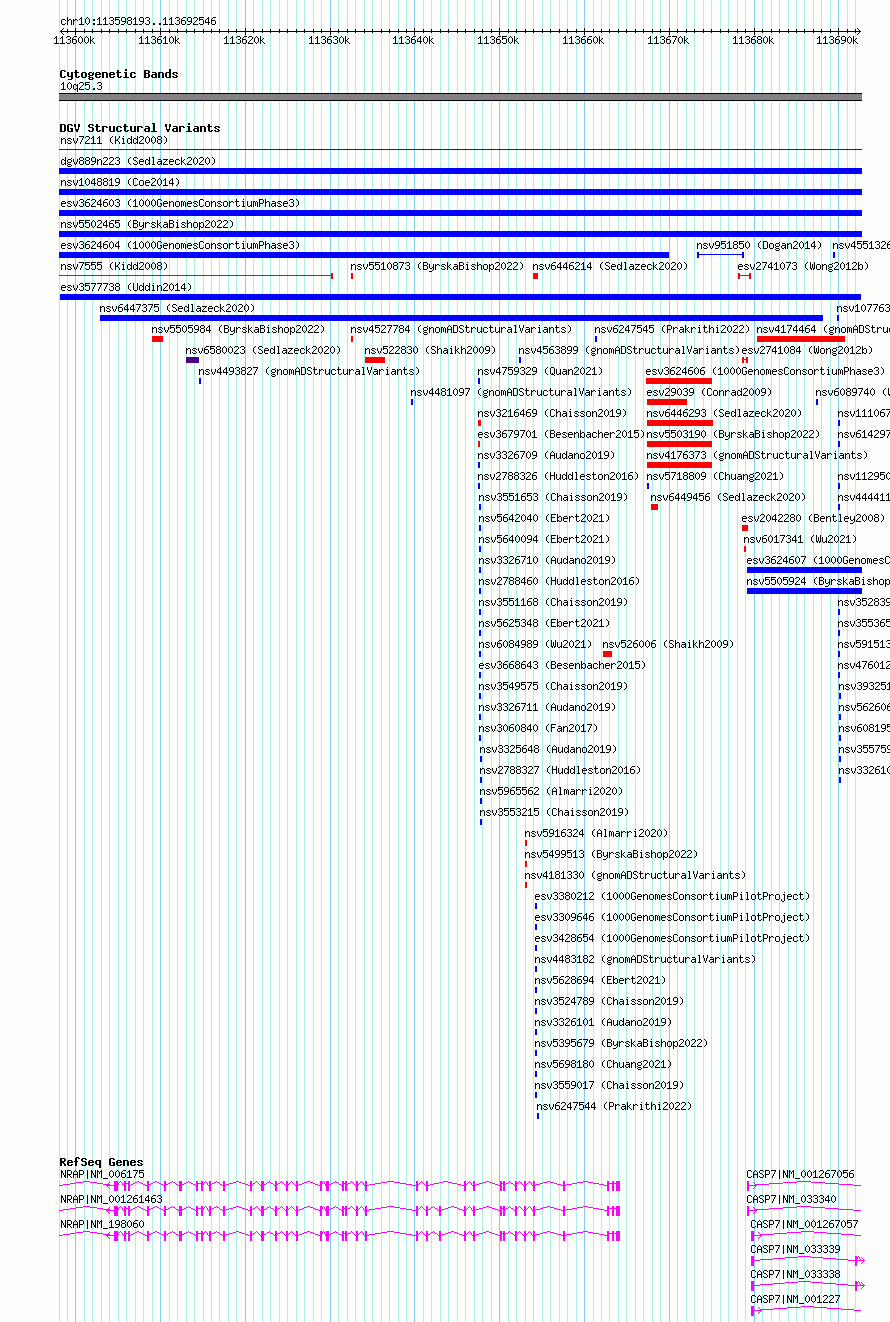Open nsv4563899 variant label

pyautogui.click(x=629, y=350)
